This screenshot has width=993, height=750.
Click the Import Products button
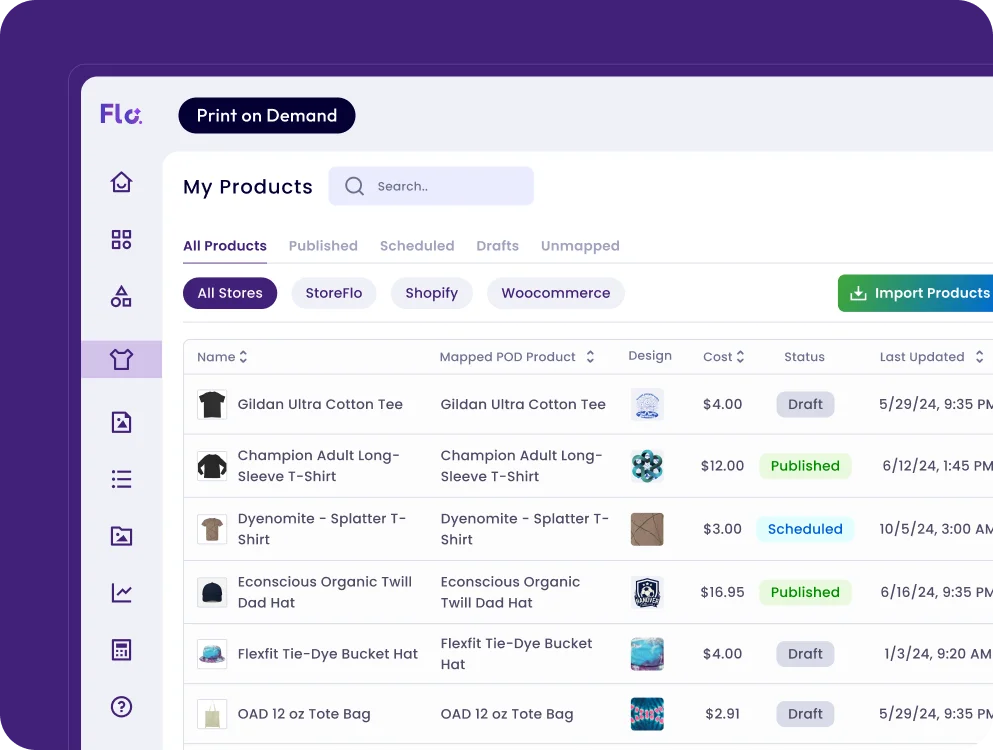click(915, 293)
